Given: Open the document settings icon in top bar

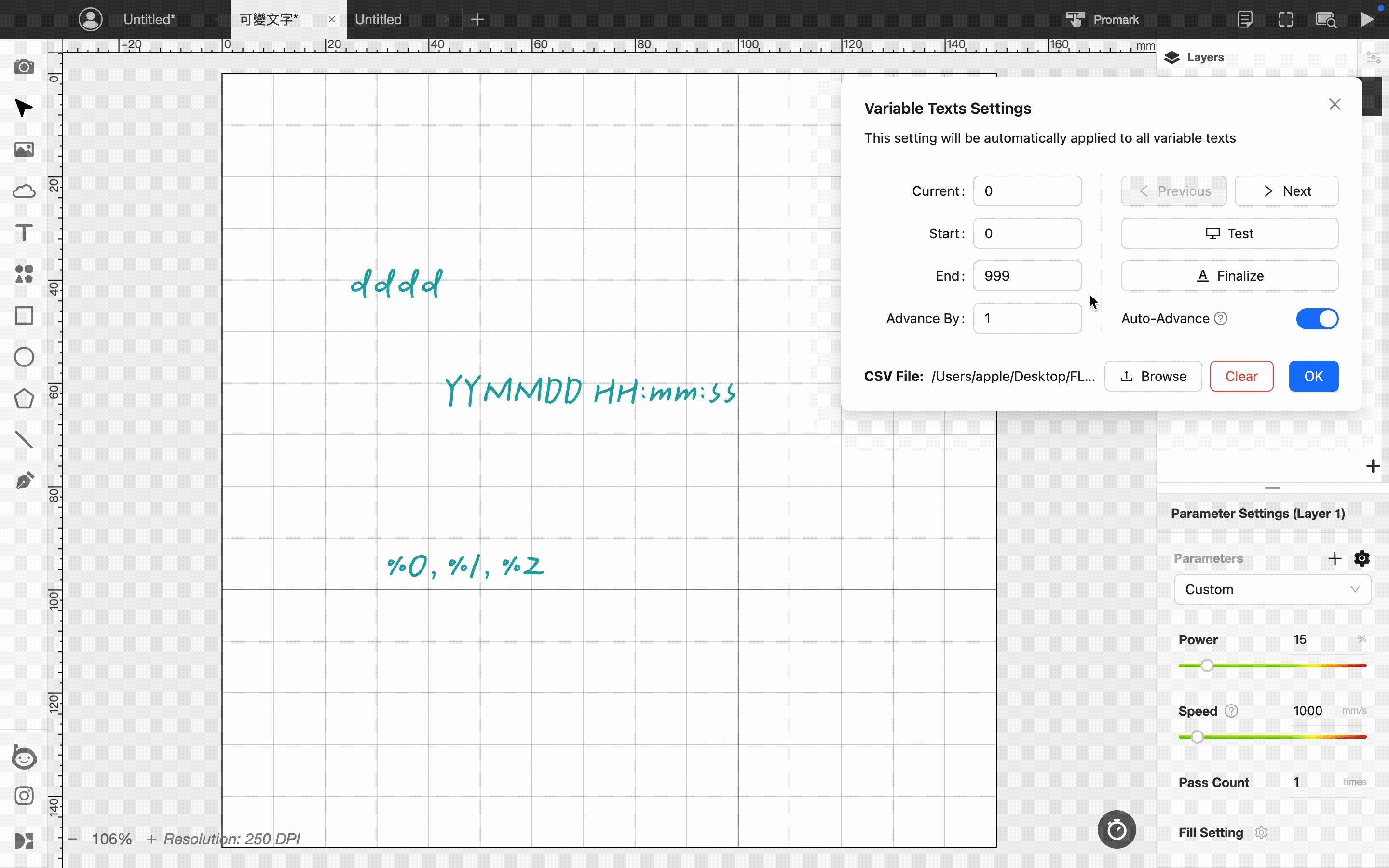Looking at the screenshot, I should (1245, 19).
